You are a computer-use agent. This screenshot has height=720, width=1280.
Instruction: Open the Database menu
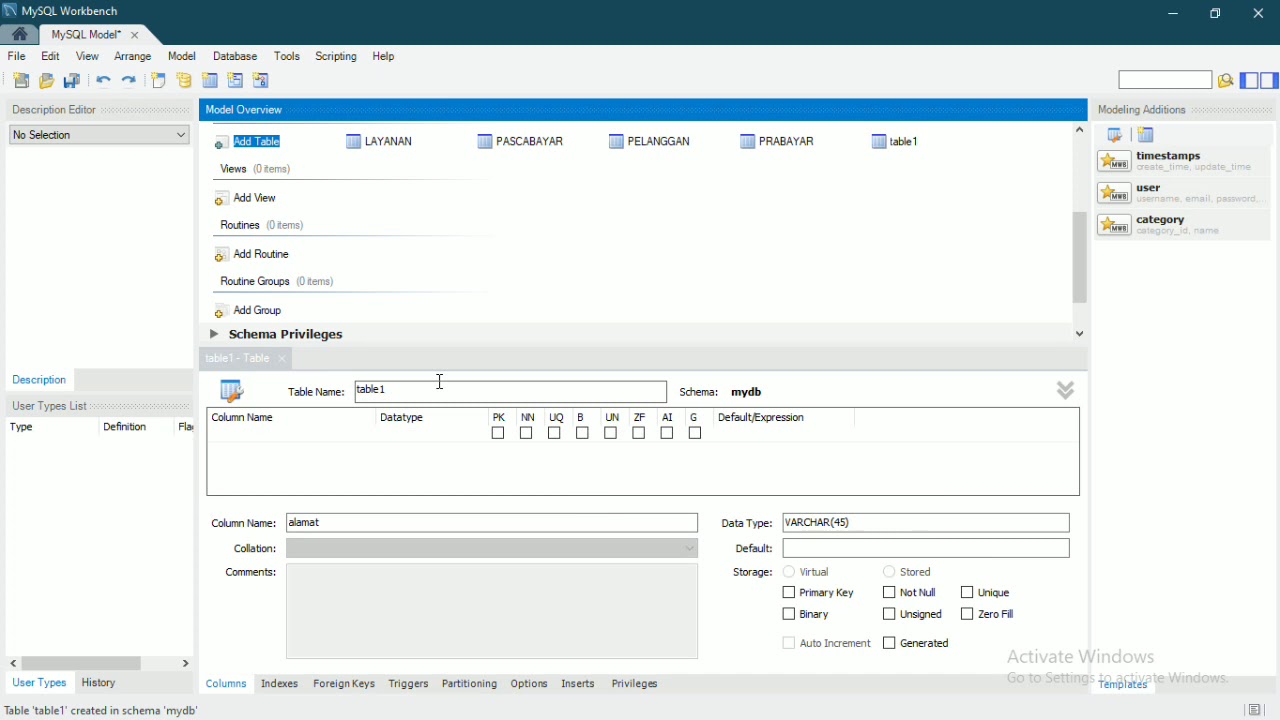[x=235, y=57]
